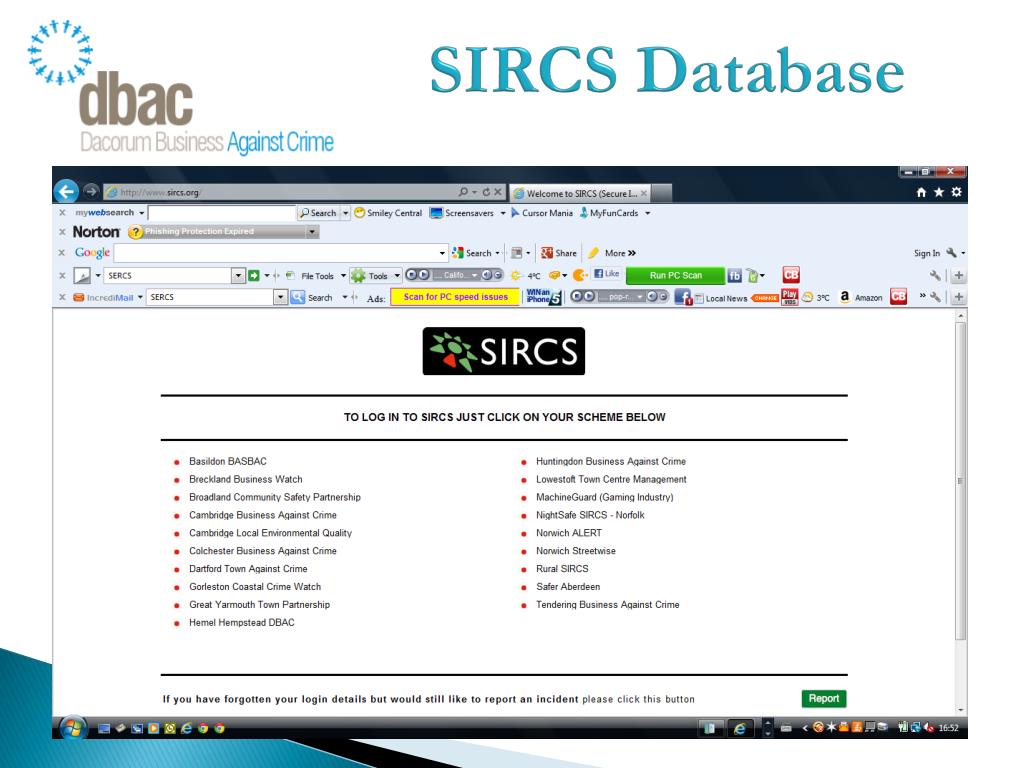Click the Facebook Like button
Image resolution: width=1024 pixels, height=768 pixels.
(x=607, y=274)
